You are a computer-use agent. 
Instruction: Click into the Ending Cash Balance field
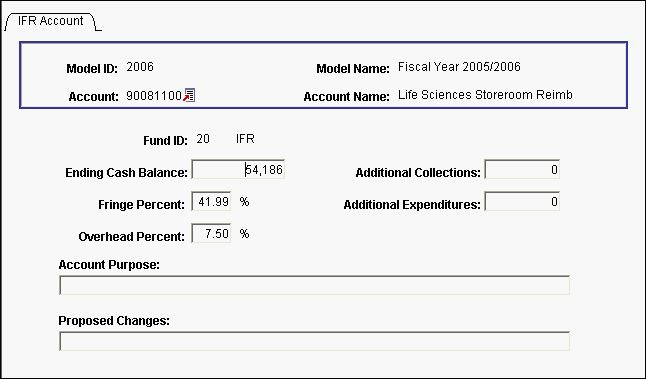pos(238,169)
